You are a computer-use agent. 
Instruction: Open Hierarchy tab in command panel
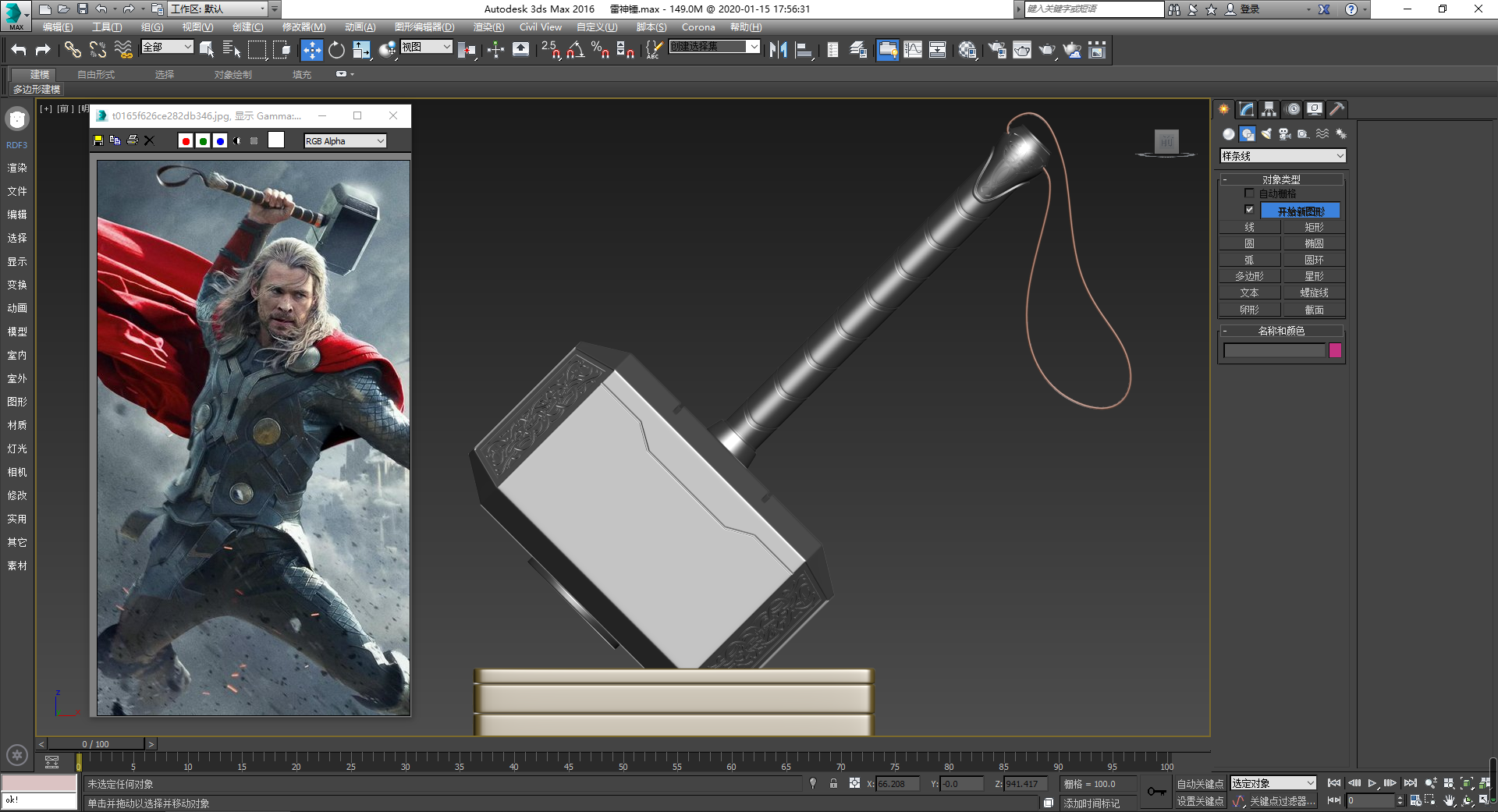1269,109
